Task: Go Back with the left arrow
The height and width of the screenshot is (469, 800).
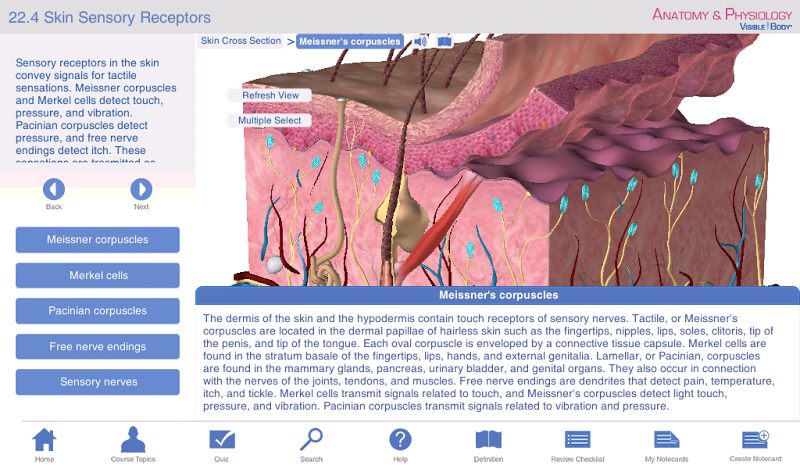Action: pyautogui.click(x=54, y=189)
